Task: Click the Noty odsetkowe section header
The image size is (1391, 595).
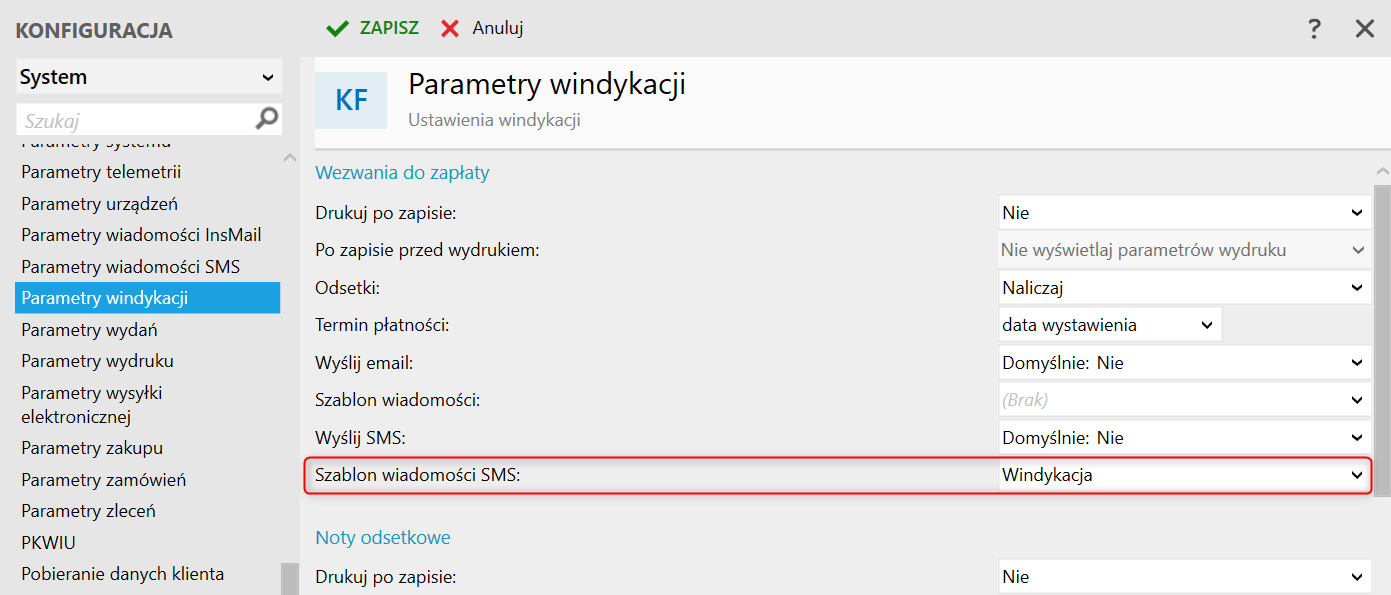Action: click(383, 538)
